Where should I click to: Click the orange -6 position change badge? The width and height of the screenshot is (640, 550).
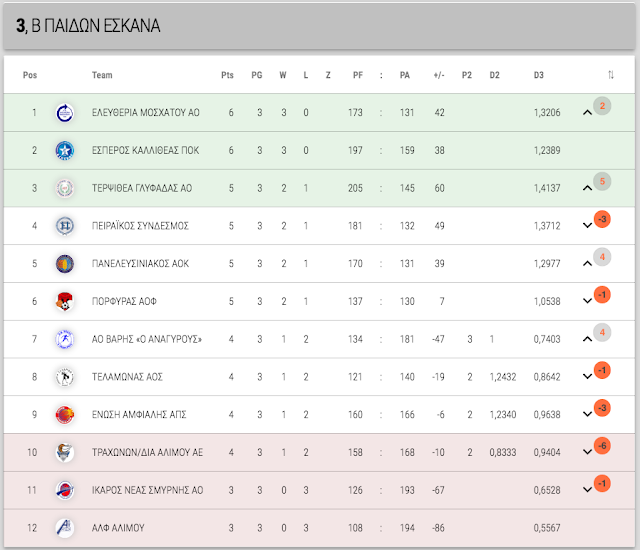pos(602,446)
